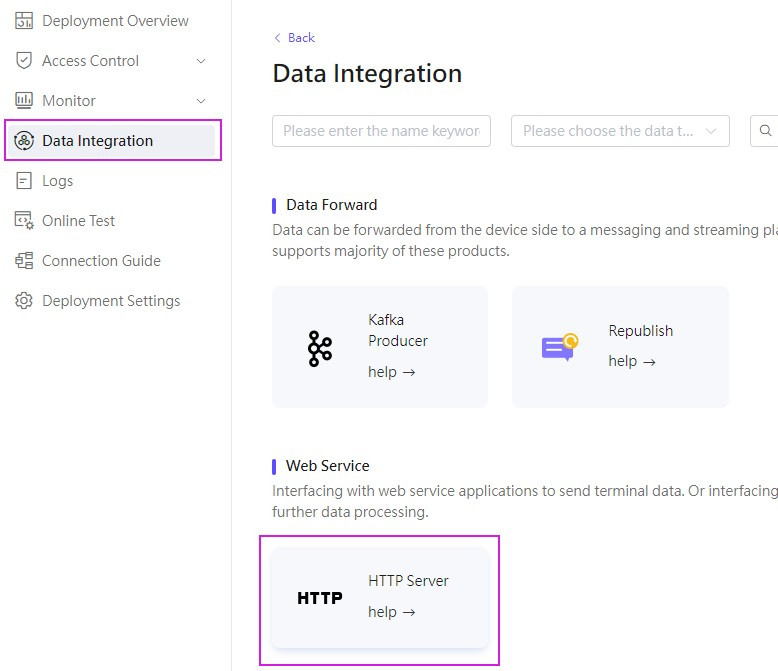Click the Back link

(x=295, y=38)
